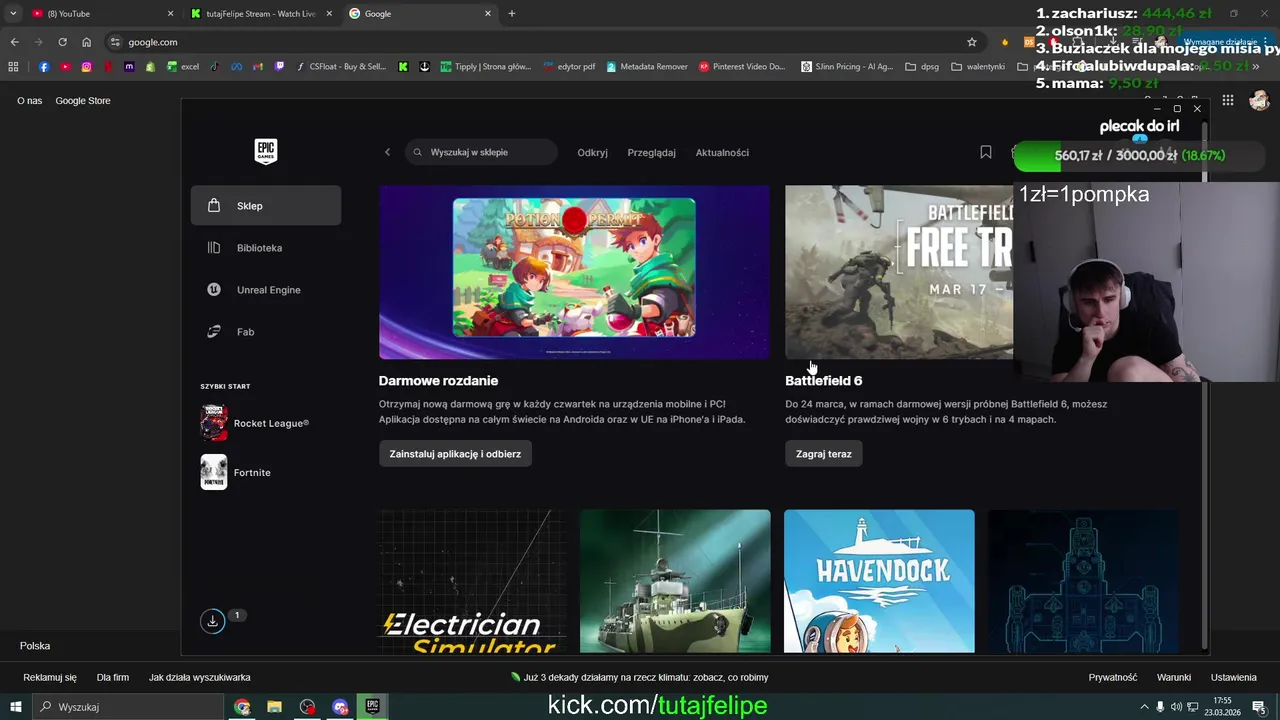Click the launcher vertical scrollbar
The height and width of the screenshot is (720, 1280).
tap(1204, 385)
